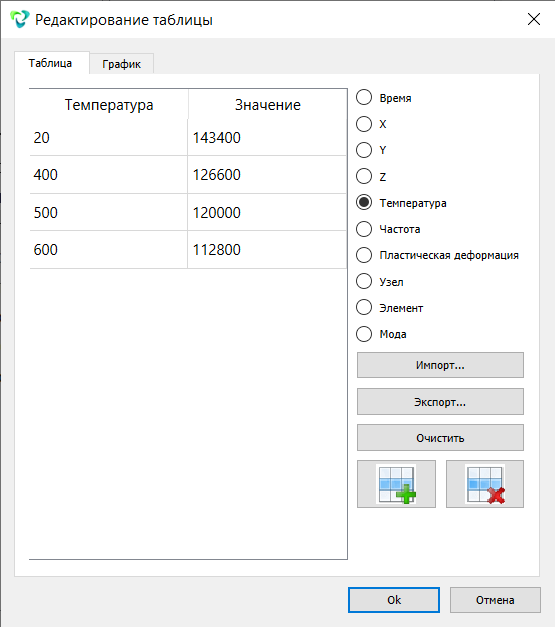Choose the Элемент radio option
The width and height of the screenshot is (555, 627).
[364, 308]
